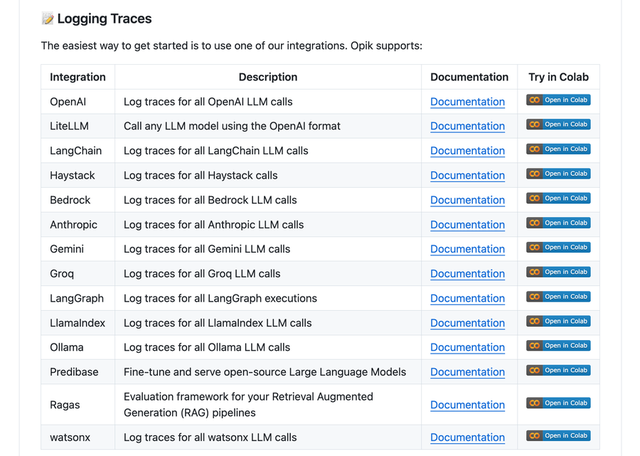
Task: Open the Colab badge for Gemini
Action: click(558, 247)
